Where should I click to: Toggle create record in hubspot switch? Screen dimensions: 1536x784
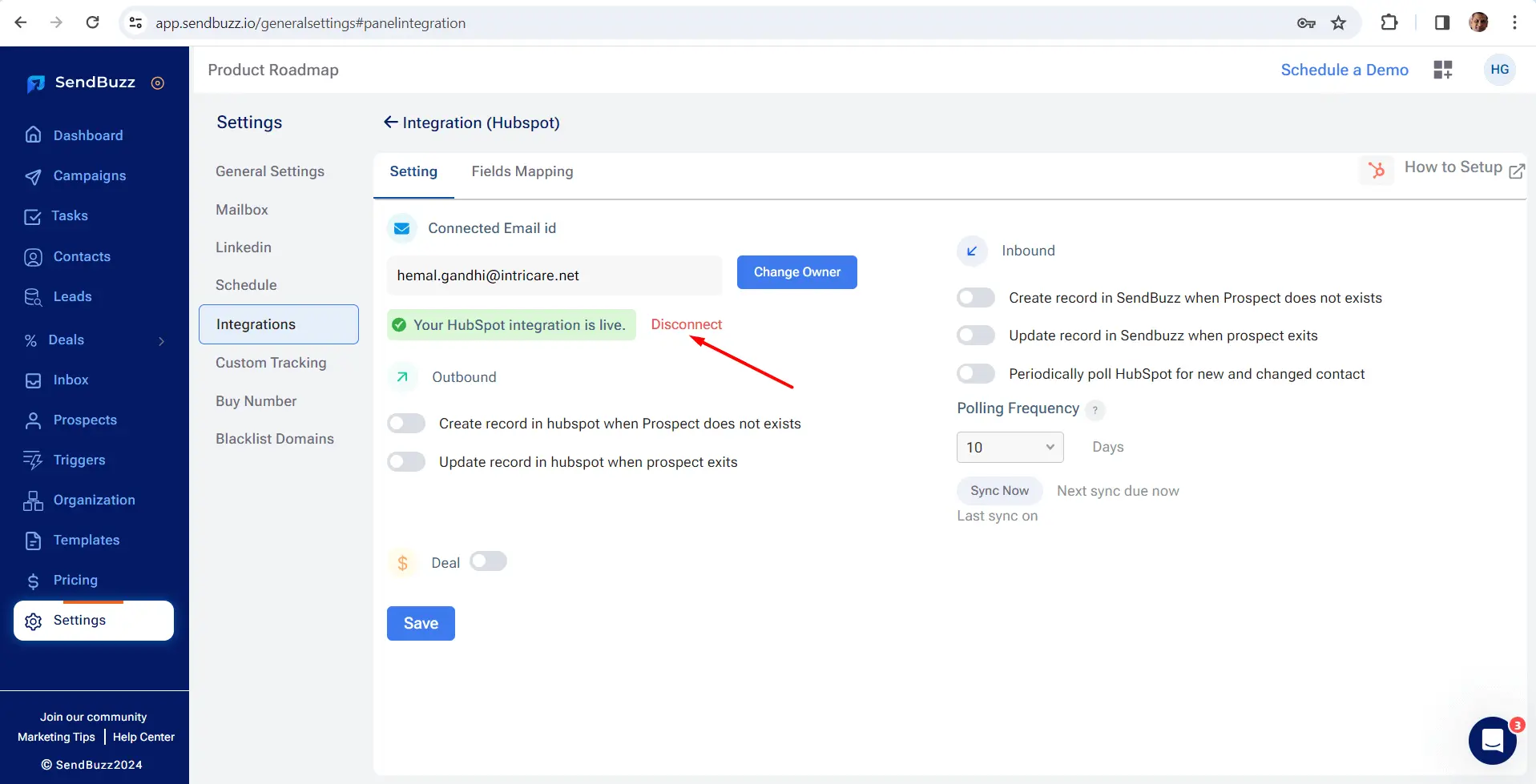pyautogui.click(x=406, y=424)
